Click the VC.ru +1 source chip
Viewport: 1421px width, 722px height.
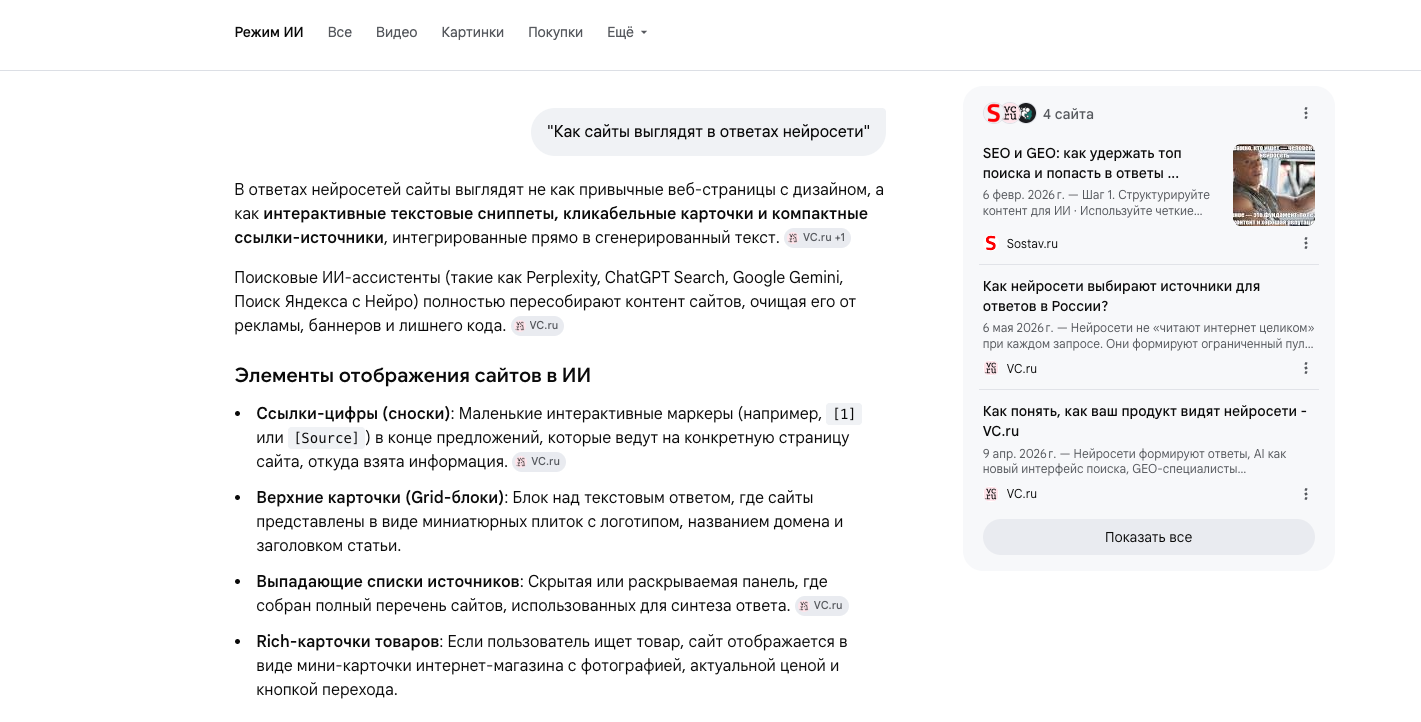pos(818,238)
